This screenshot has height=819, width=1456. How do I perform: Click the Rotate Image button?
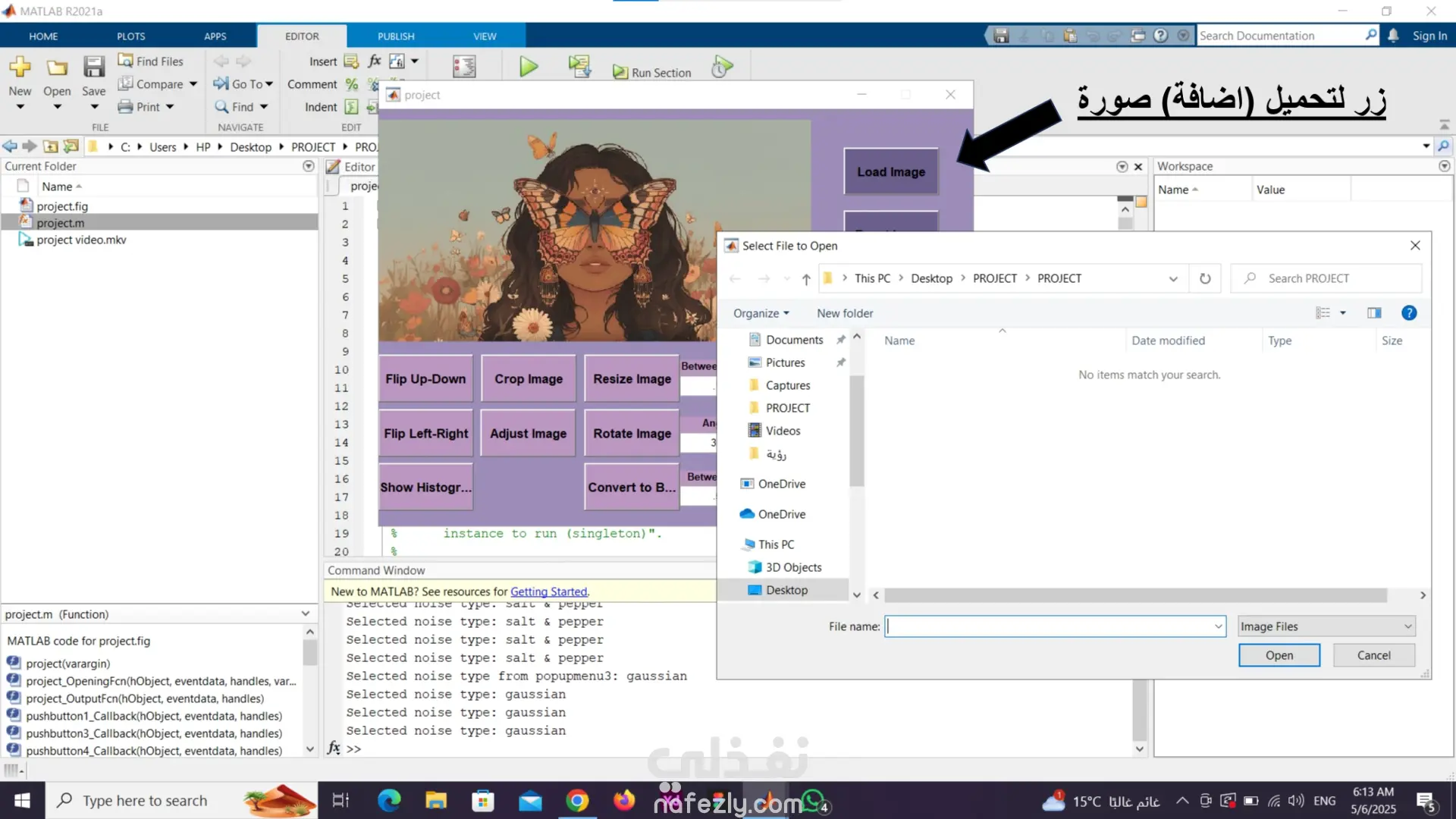632,433
